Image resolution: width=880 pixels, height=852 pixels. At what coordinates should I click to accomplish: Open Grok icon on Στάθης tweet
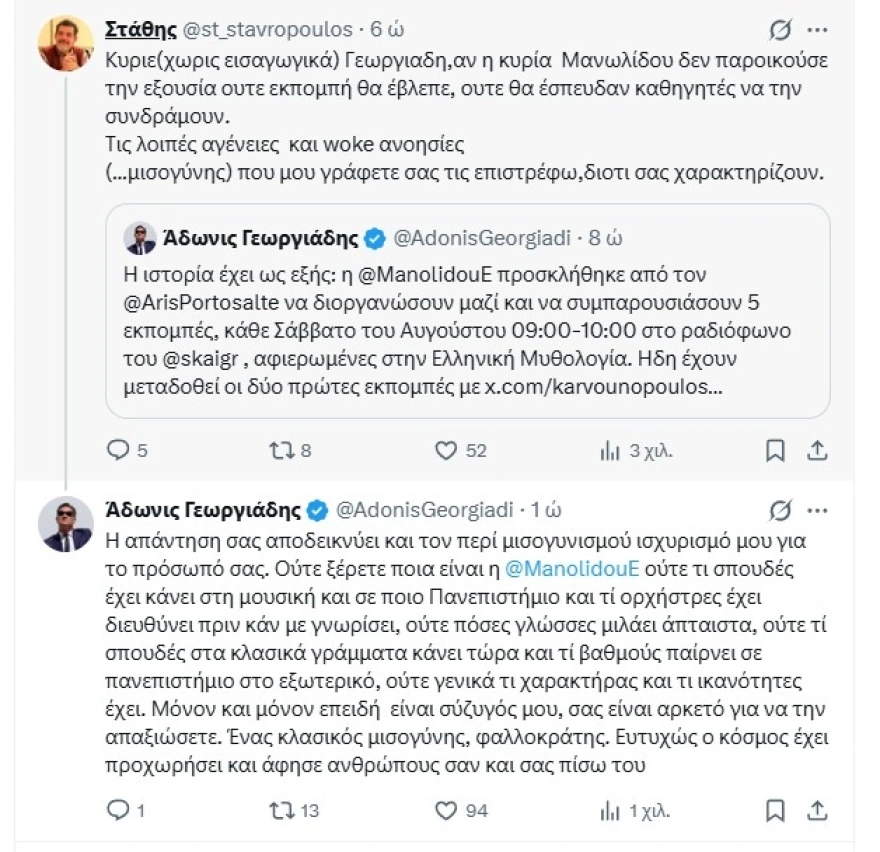[780, 30]
